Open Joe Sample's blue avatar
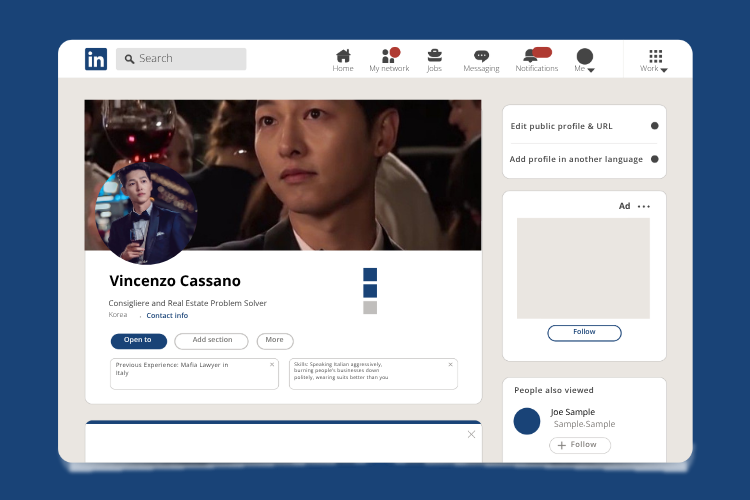The image size is (750, 500). pos(527,421)
